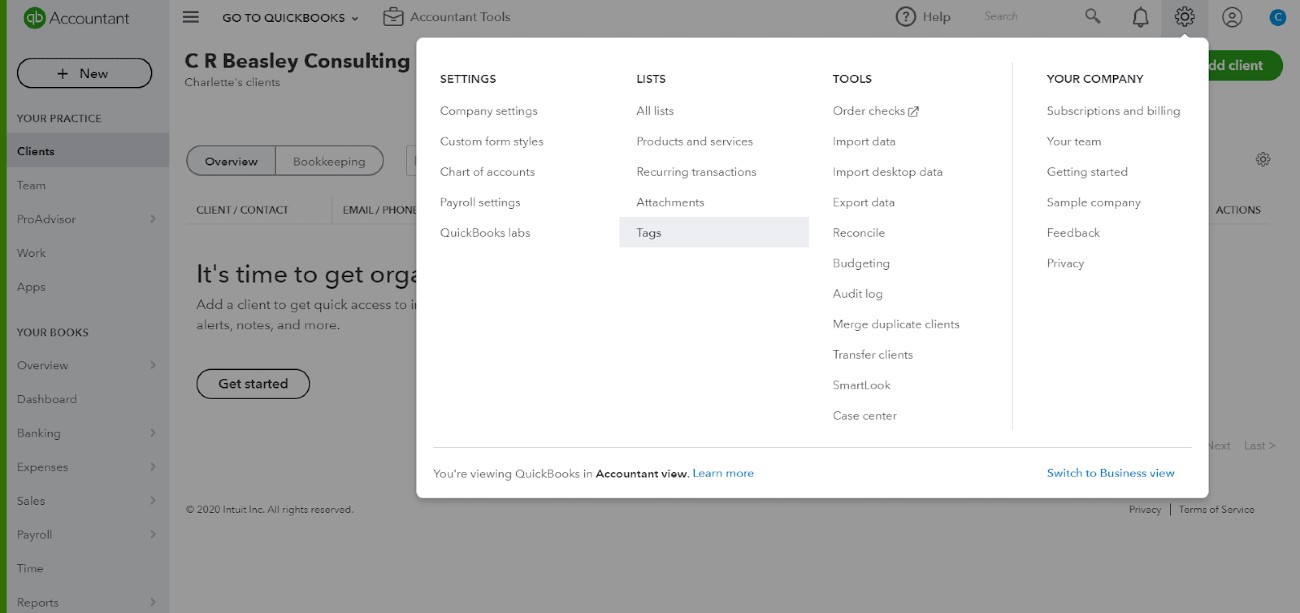Screen dimensions: 1300x613
Task: Expand the ProAdvisor sidebar chevron
Action: 153,219
